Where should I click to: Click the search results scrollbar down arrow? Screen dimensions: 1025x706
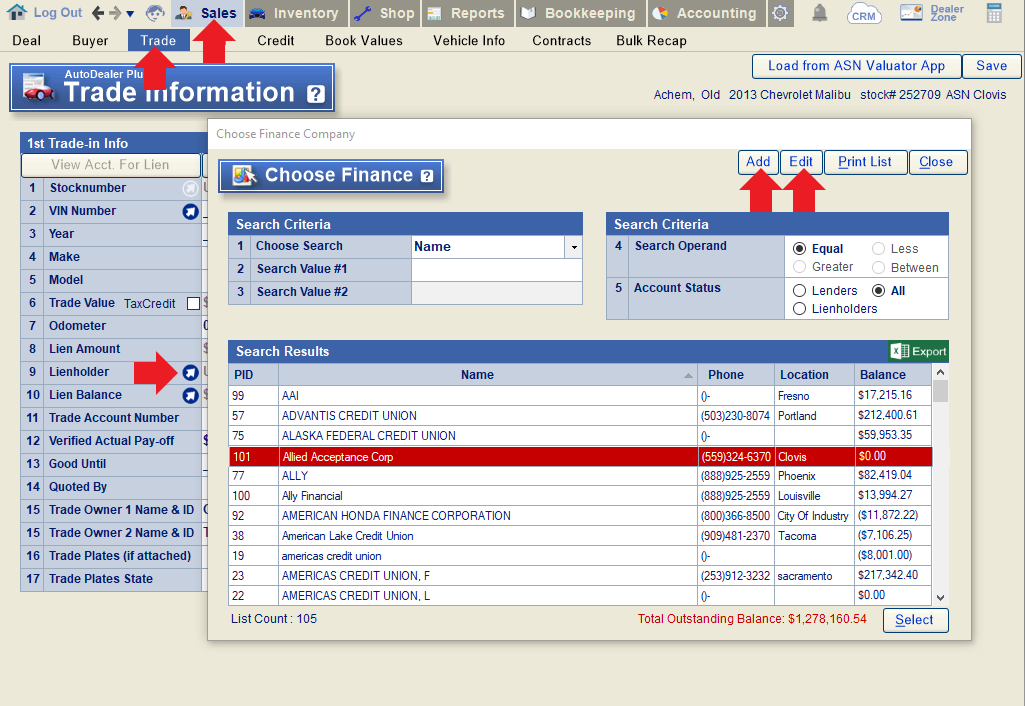coord(940,597)
